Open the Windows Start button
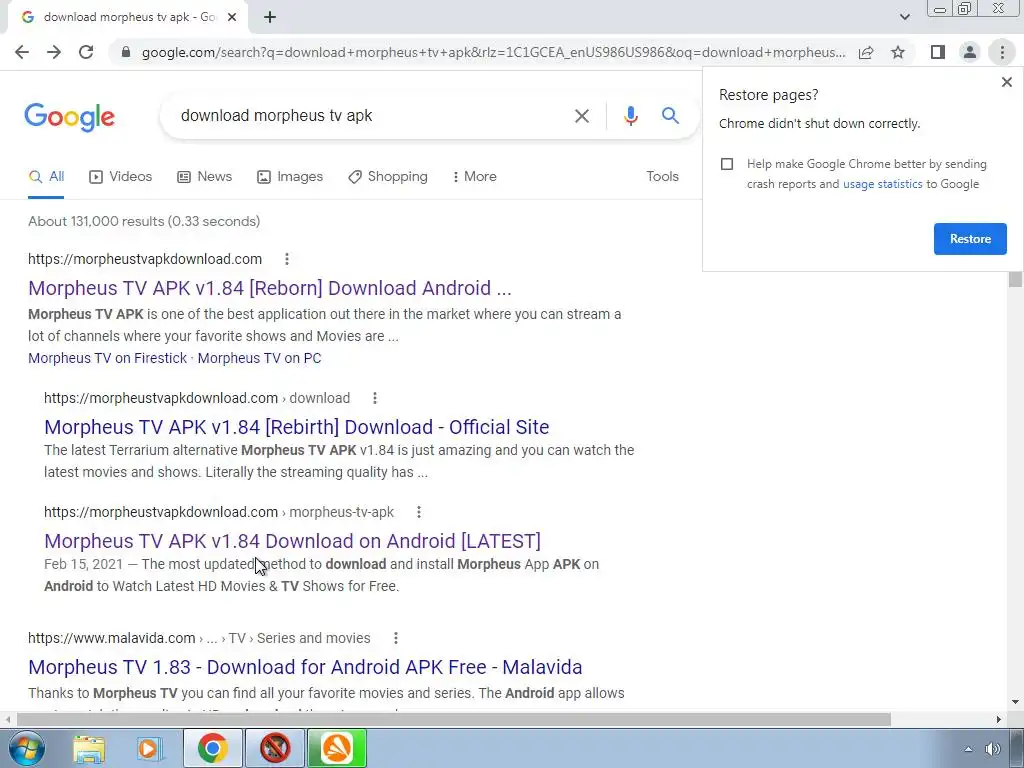1024x768 pixels. click(x=27, y=748)
